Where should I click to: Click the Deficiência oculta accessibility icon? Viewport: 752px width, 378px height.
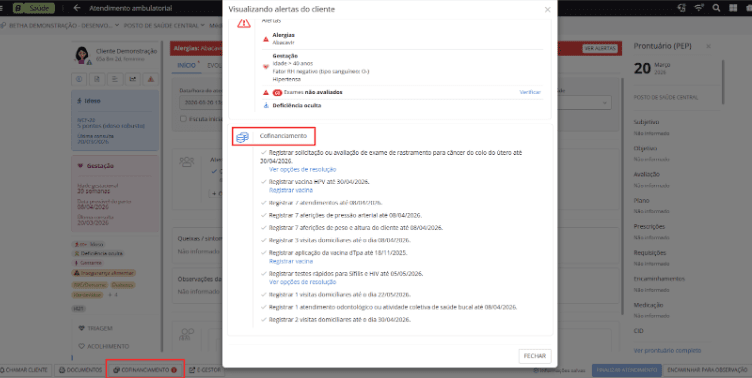(x=265, y=105)
